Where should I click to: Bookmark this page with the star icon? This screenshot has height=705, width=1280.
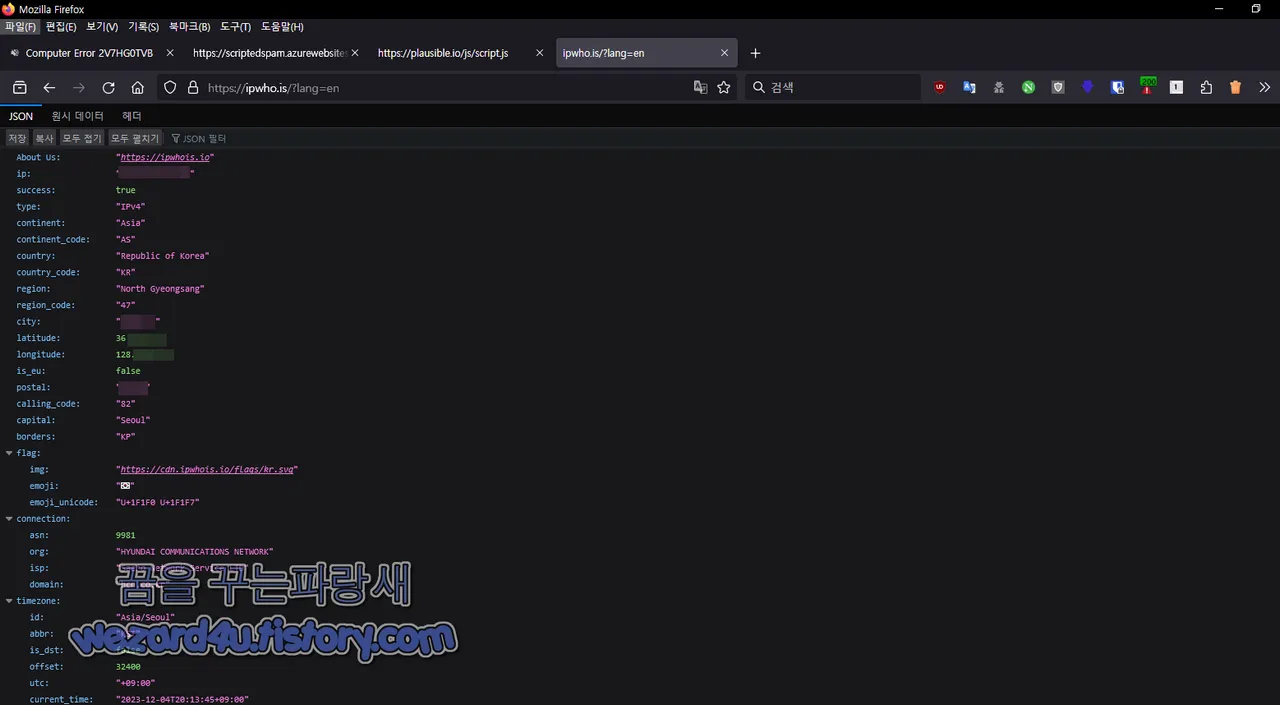pos(724,88)
